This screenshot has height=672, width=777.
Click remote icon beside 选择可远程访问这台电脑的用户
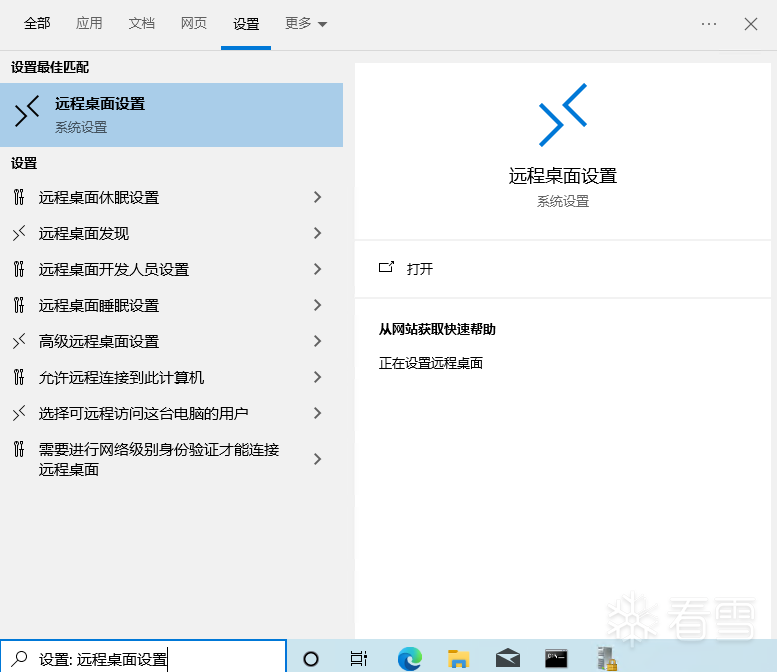[x=19, y=413]
